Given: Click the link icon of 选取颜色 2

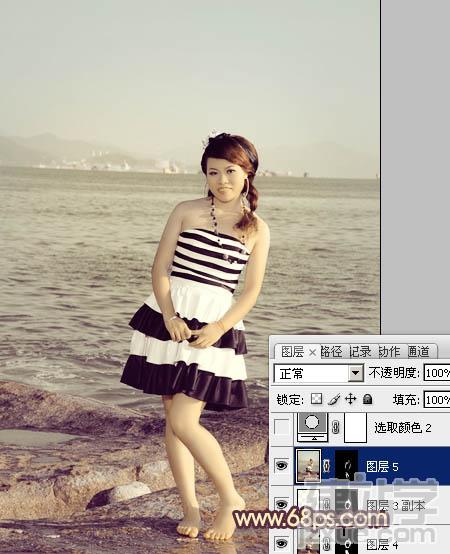Looking at the screenshot, I should tap(336, 428).
